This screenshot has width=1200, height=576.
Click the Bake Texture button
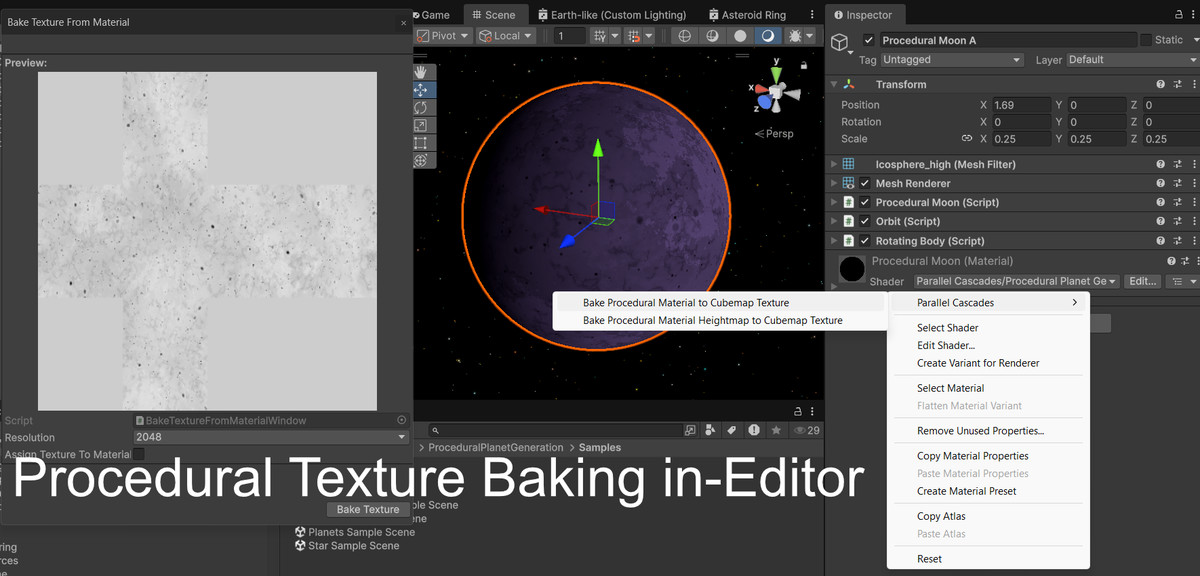[x=368, y=509]
